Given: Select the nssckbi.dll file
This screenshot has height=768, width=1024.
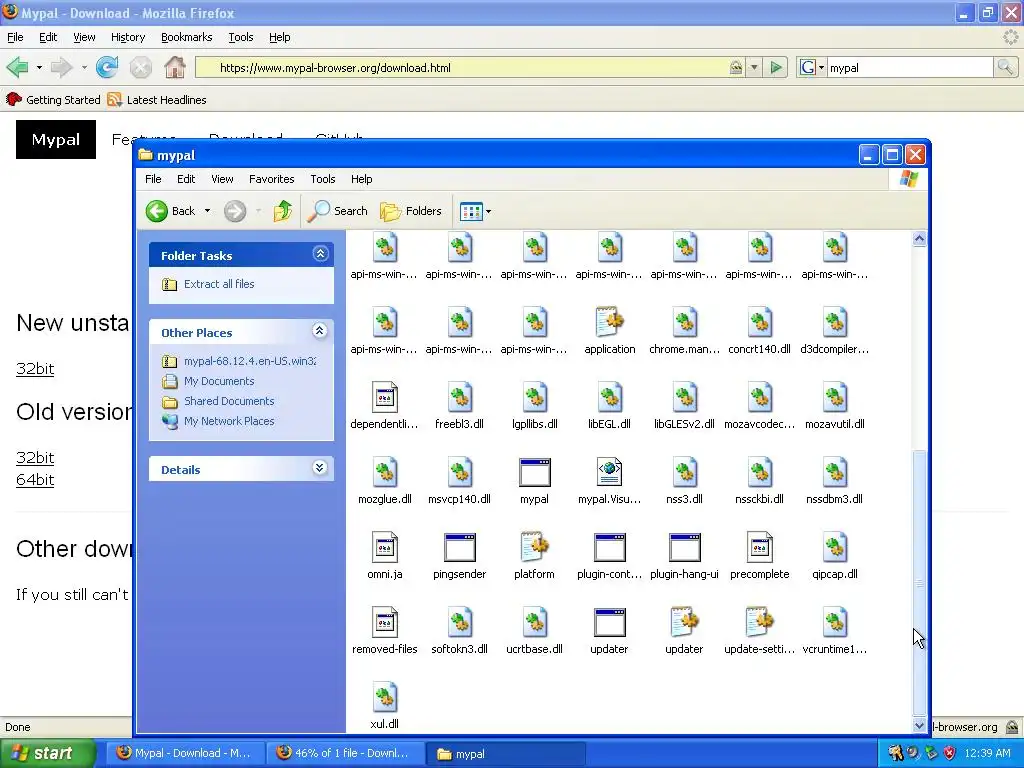Looking at the screenshot, I should click(x=760, y=481).
